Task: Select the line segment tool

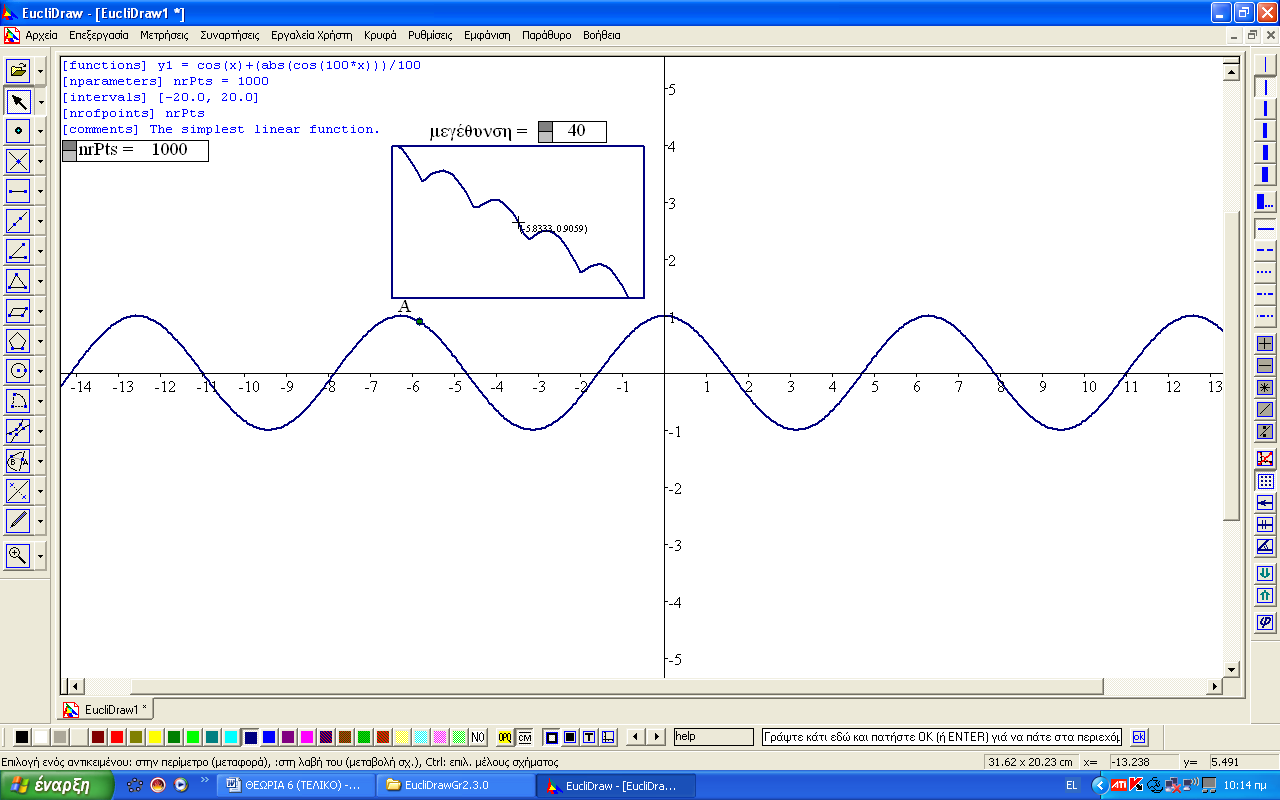Action: [x=18, y=191]
